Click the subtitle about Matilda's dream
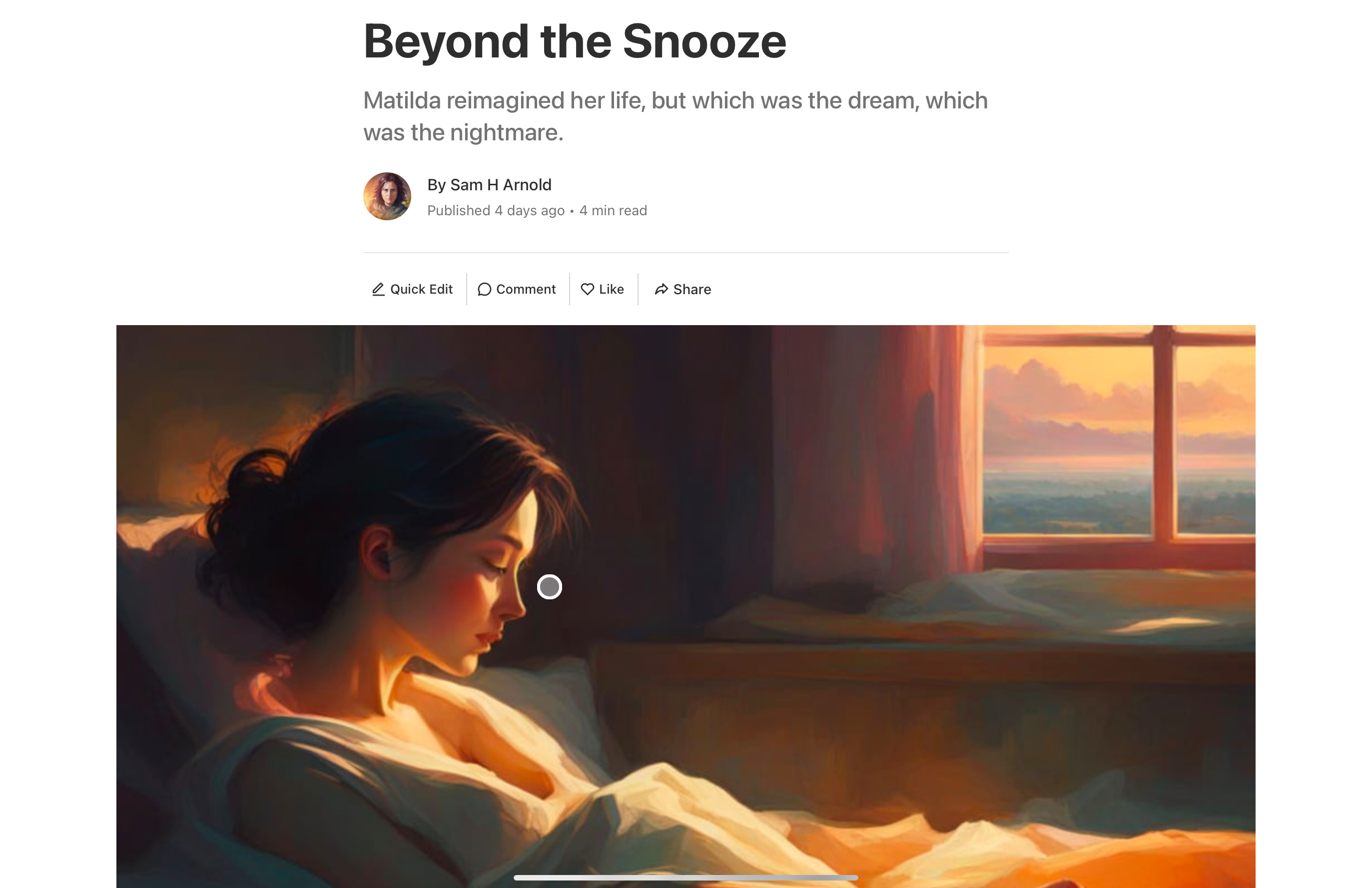1372x888 pixels. point(675,116)
